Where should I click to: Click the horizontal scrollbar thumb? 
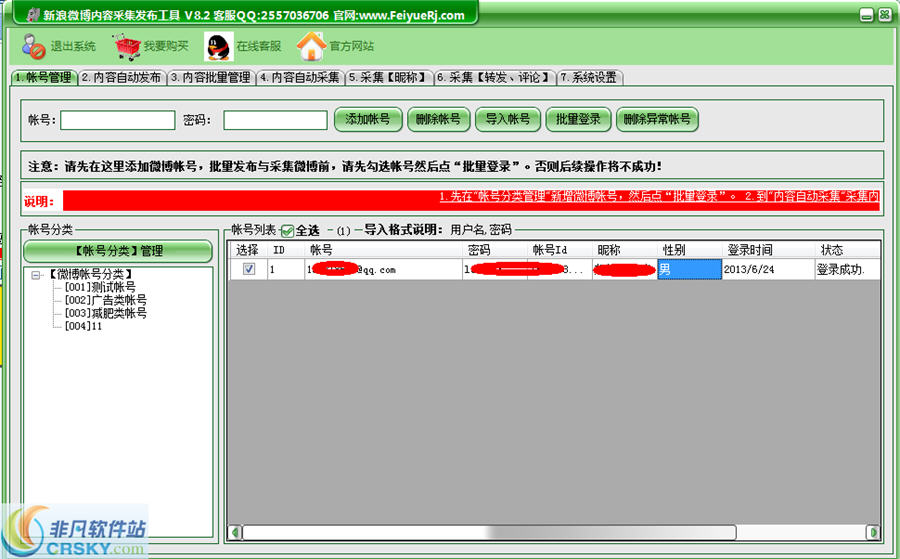489,533
